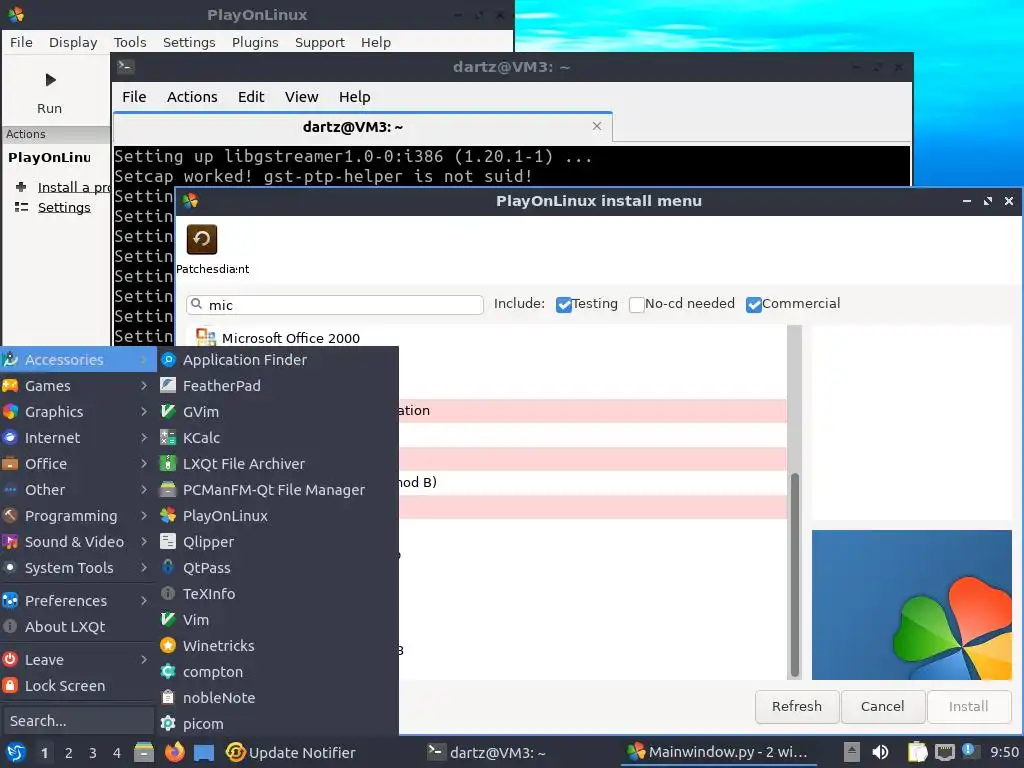Click the Refresh button
The height and width of the screenshot is (768, 1024).
797,707
